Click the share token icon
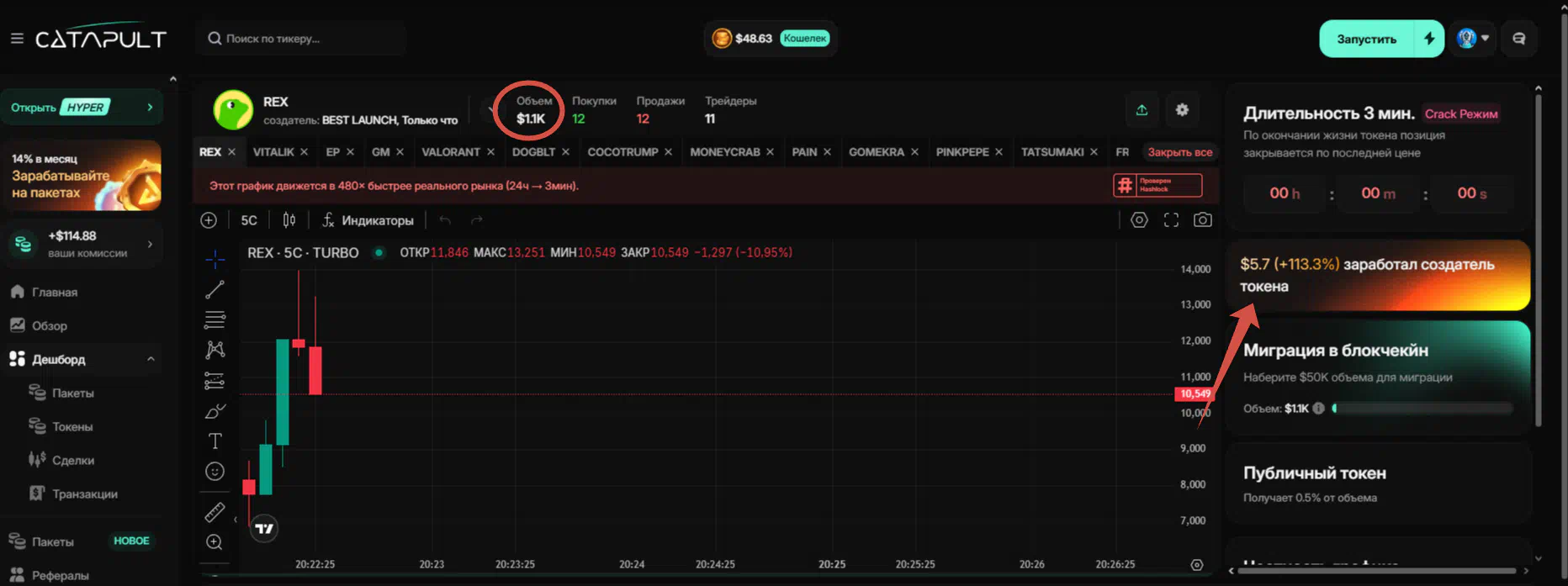 coord(1142,110)
